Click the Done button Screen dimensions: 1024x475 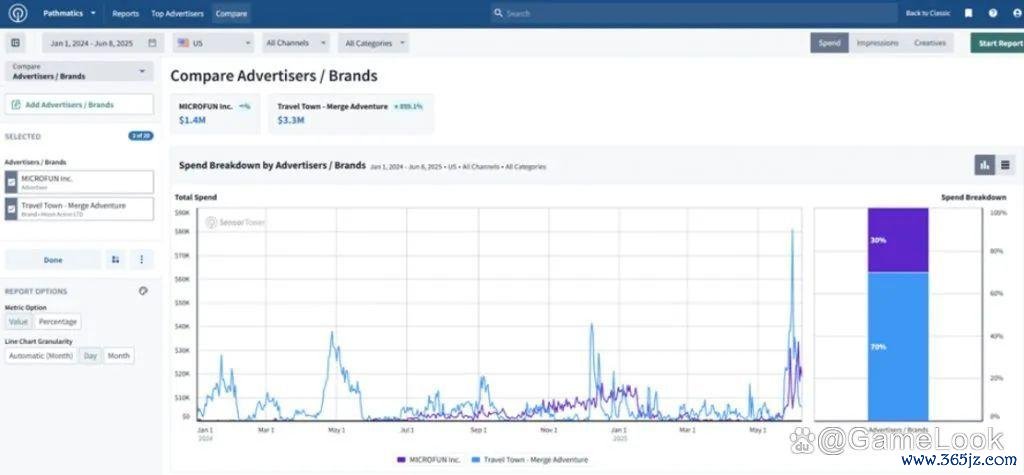click(x=53, y=259)
